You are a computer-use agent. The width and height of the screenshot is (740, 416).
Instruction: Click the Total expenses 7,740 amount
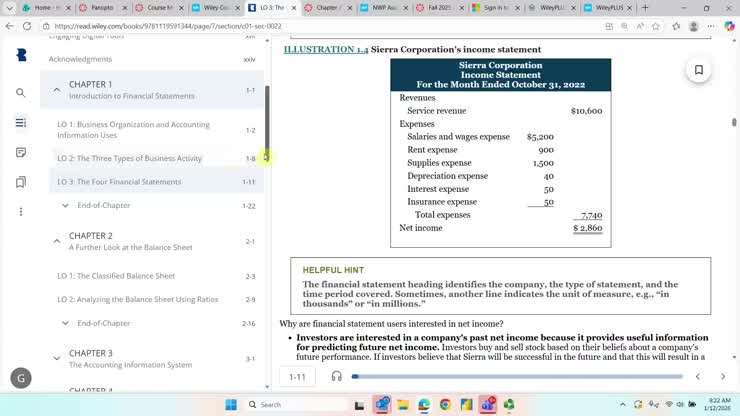click(591, 215)
